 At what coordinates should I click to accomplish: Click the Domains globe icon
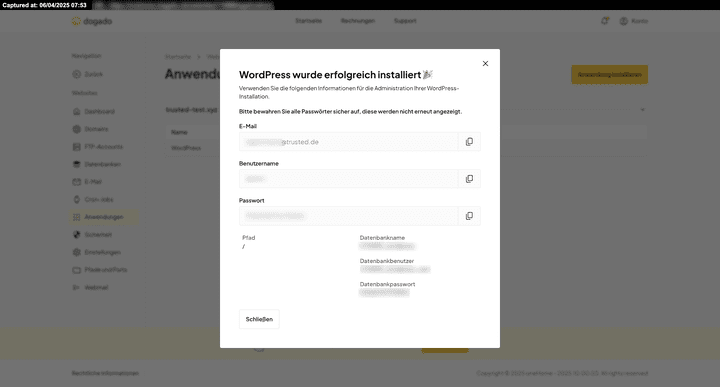point(77,129)
